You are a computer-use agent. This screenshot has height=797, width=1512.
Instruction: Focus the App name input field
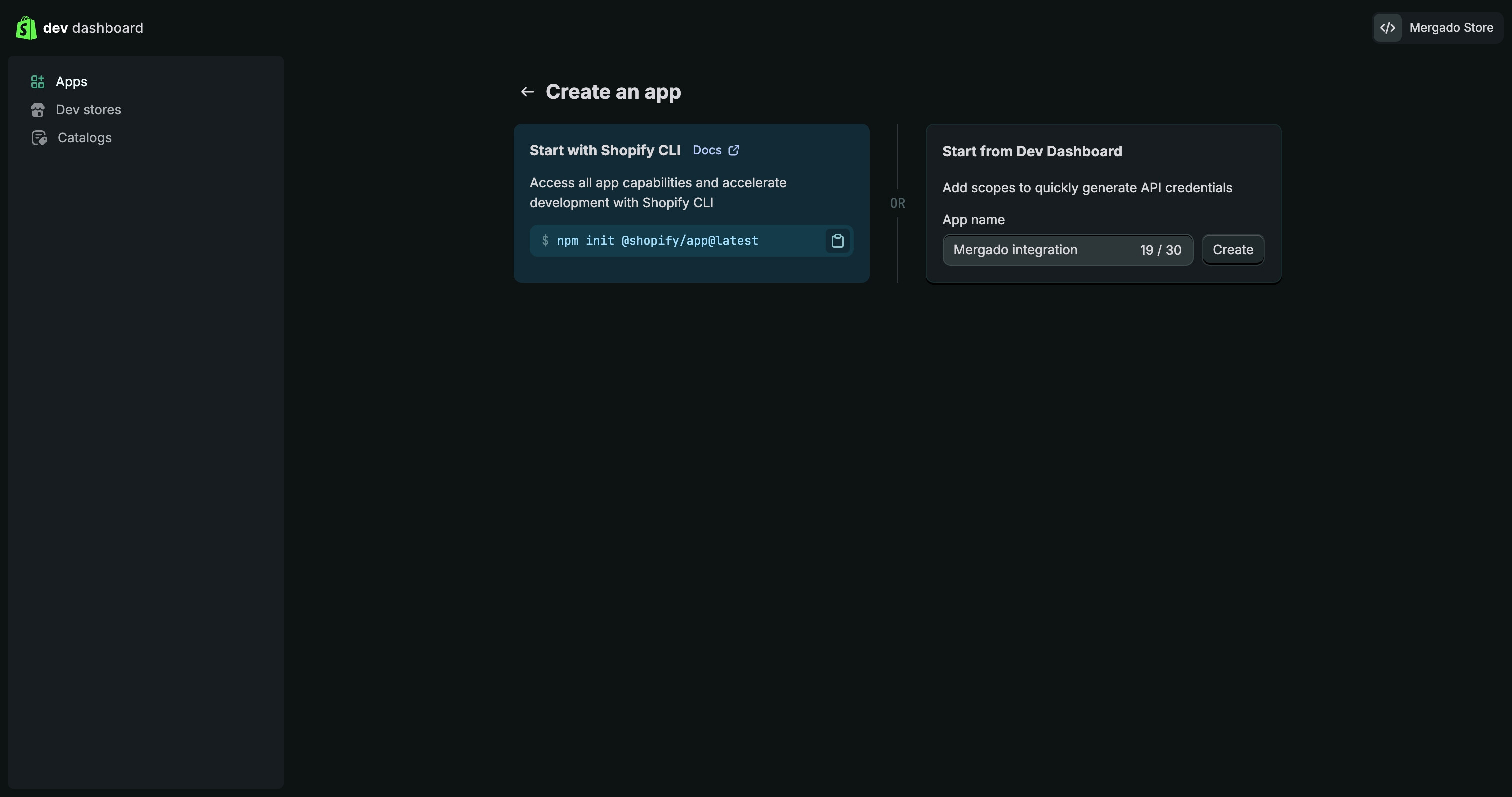coord(1033,250)
